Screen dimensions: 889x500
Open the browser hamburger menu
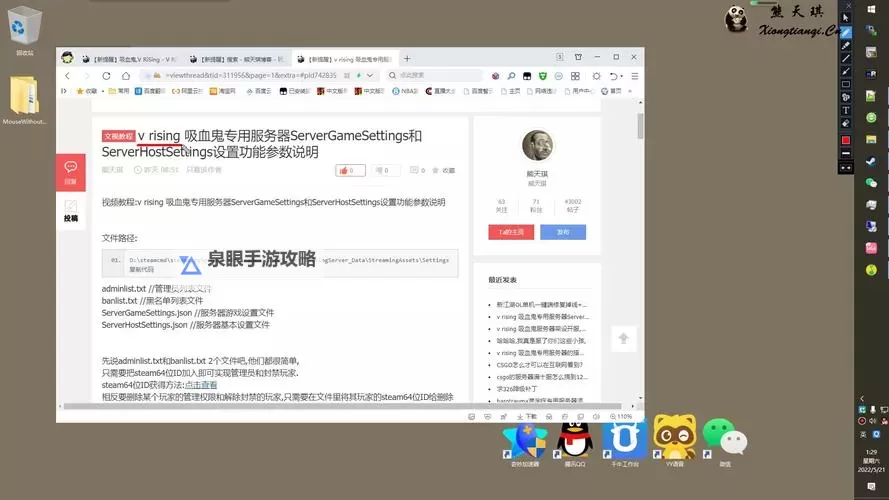coord(634,75)
